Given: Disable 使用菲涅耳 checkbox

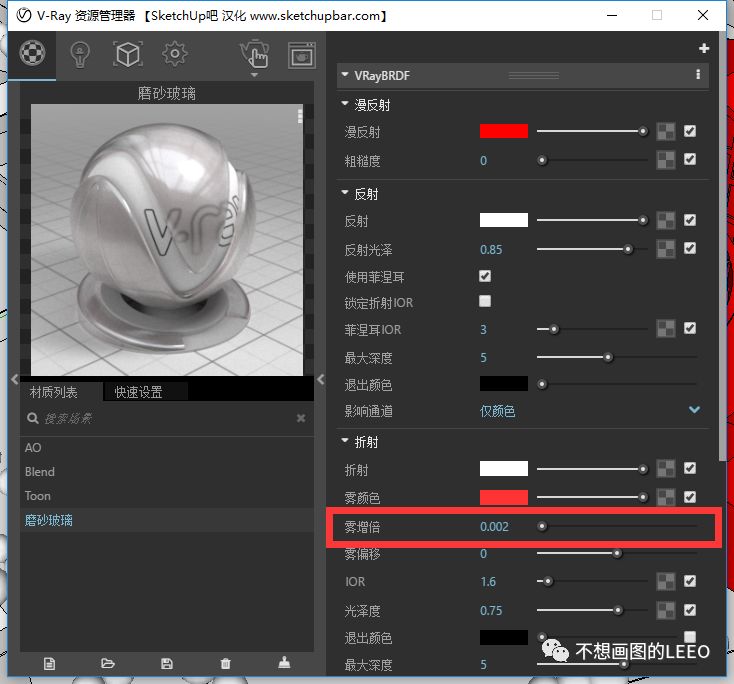Looking at the screenshot, I should [485, 276].
